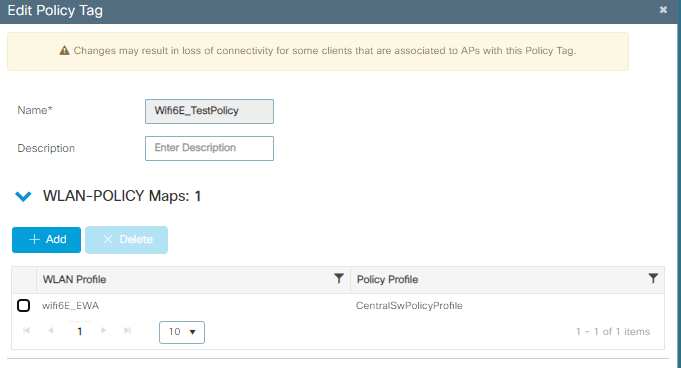Screen dimensions: 681x368
Task: Open the Policy Profile column filter
Action: 653,278
